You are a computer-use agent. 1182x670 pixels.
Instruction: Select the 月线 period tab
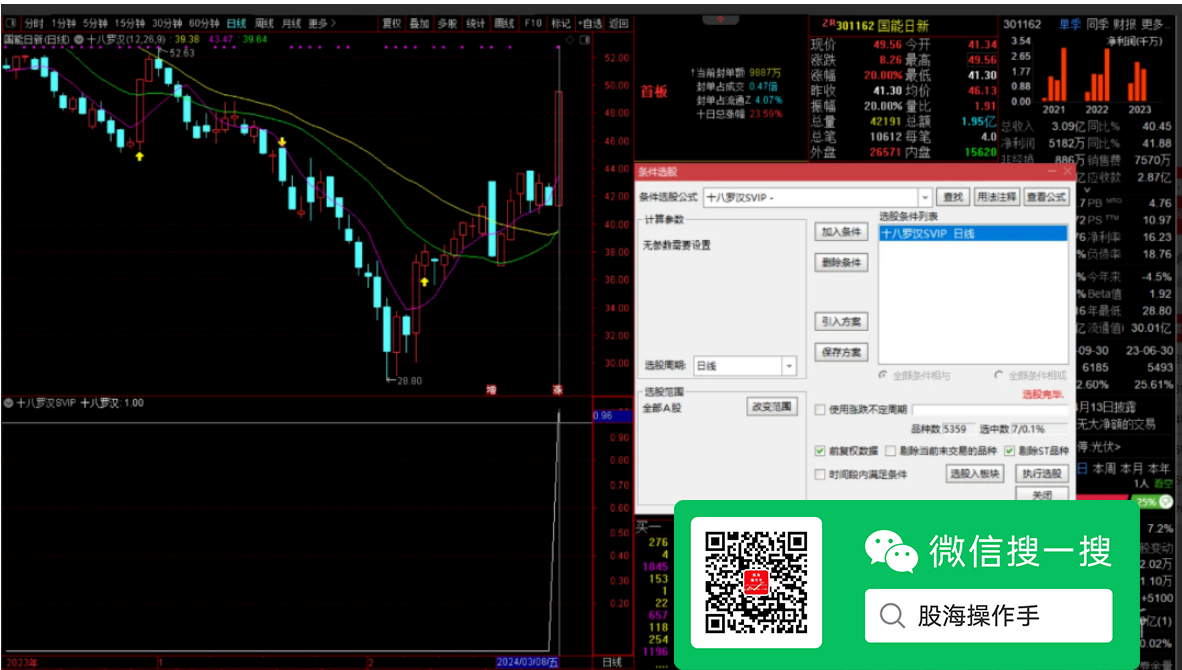[291, 23]
